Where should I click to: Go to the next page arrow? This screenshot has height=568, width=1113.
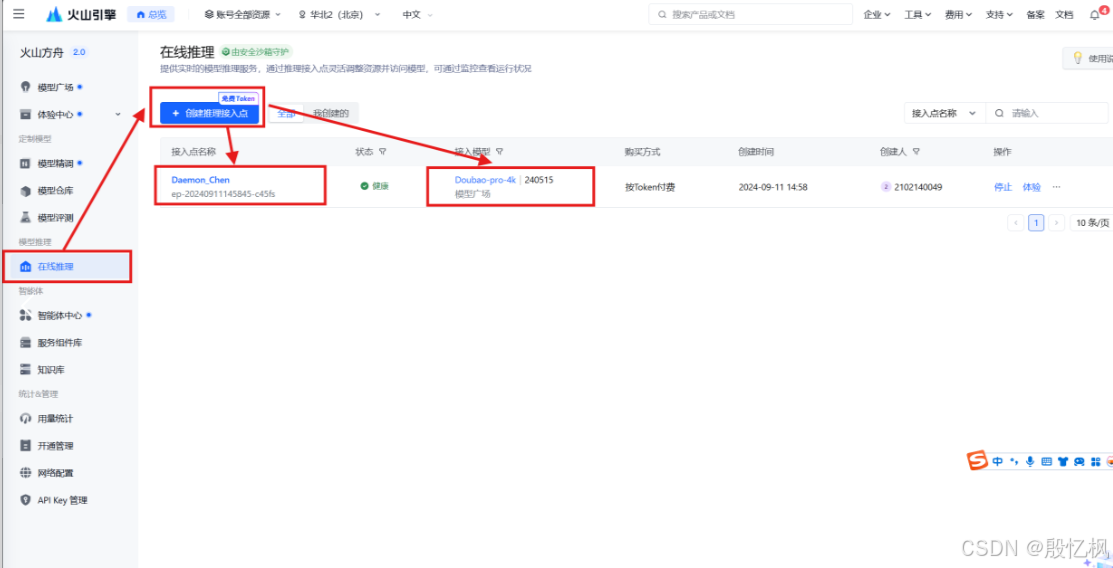(1057, 223)
